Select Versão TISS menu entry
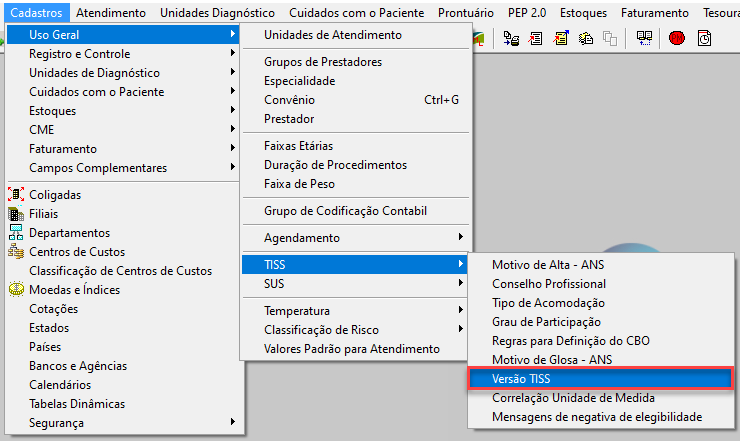The height and width of the screenshot is (441, 740). [600, 379]
